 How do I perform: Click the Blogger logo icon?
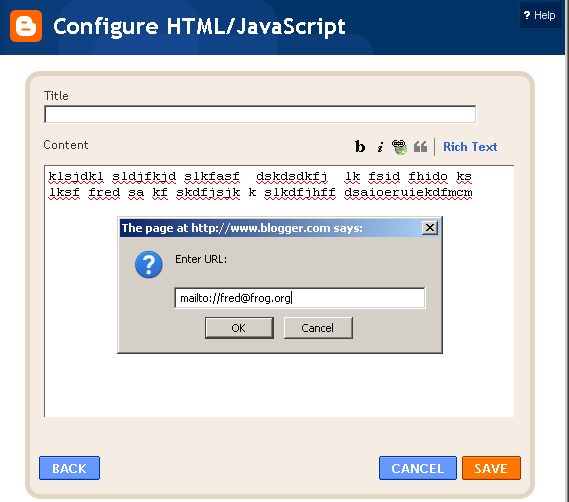pyautogui.click(x=26, y=26)
